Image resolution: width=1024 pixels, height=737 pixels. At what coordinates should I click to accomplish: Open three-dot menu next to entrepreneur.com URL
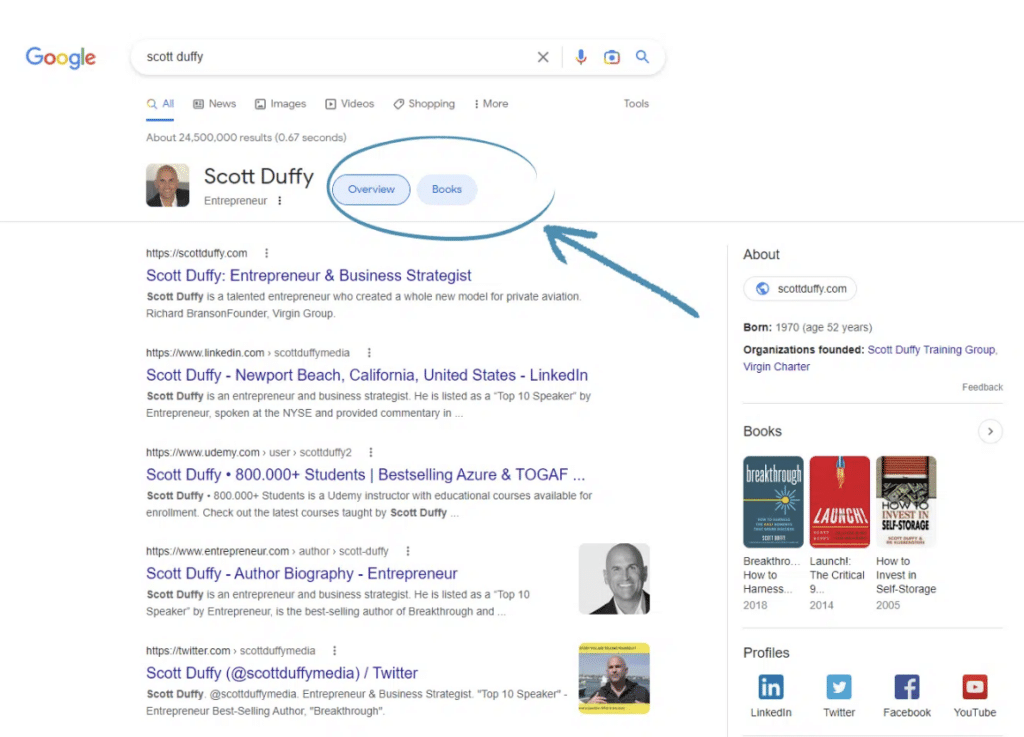408,552
